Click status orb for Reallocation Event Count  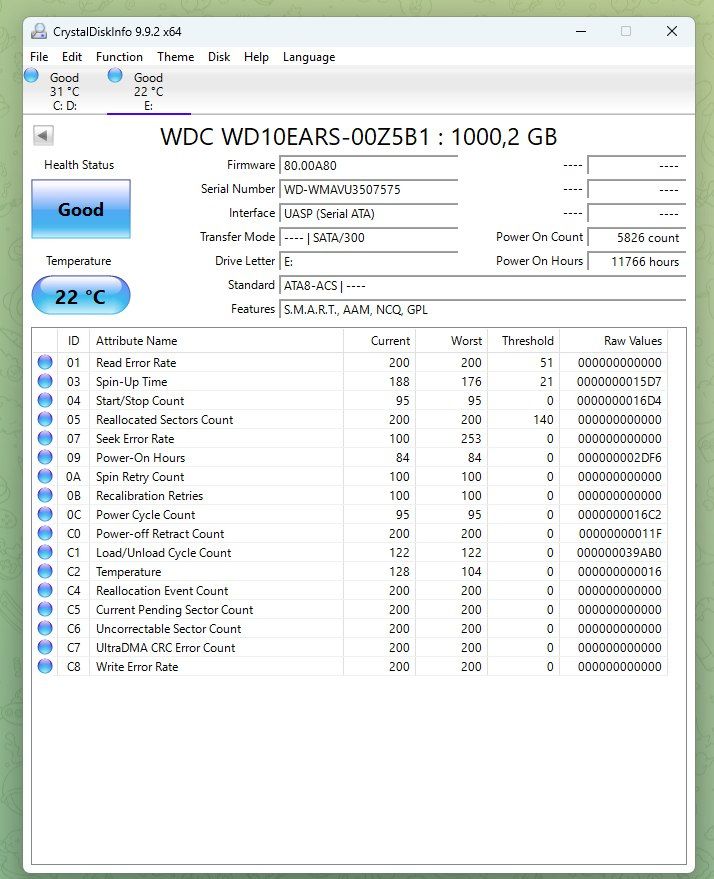pos(45,590)
